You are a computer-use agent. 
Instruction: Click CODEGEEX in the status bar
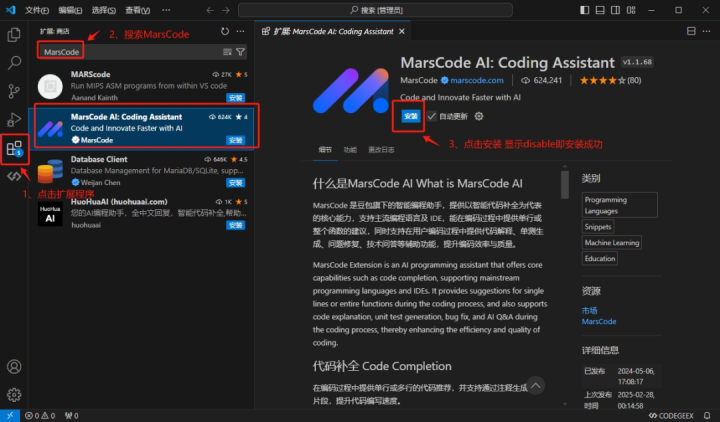click(671, 416)
